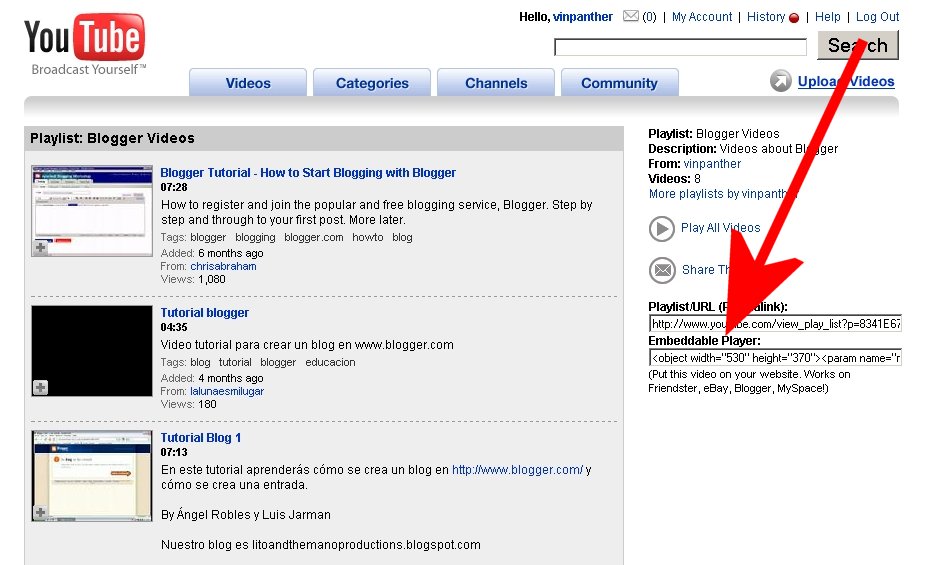This screenshot has width=932, height=565.
Task: Open My Account link
Action: 702,17
